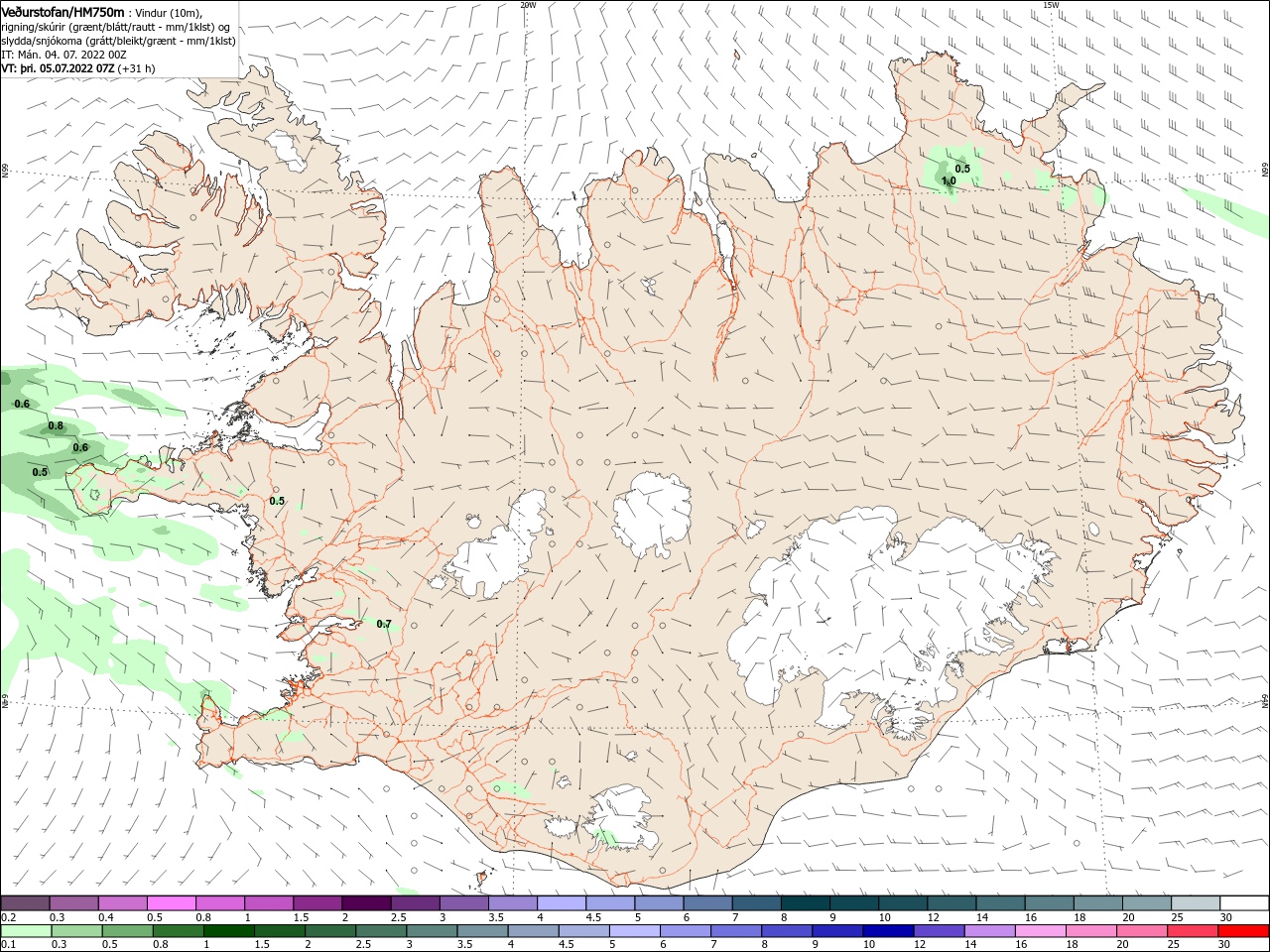
Task: Pick the top-row purple swatch between 0.2 and 0.3
Action: (x=25, y=903)
